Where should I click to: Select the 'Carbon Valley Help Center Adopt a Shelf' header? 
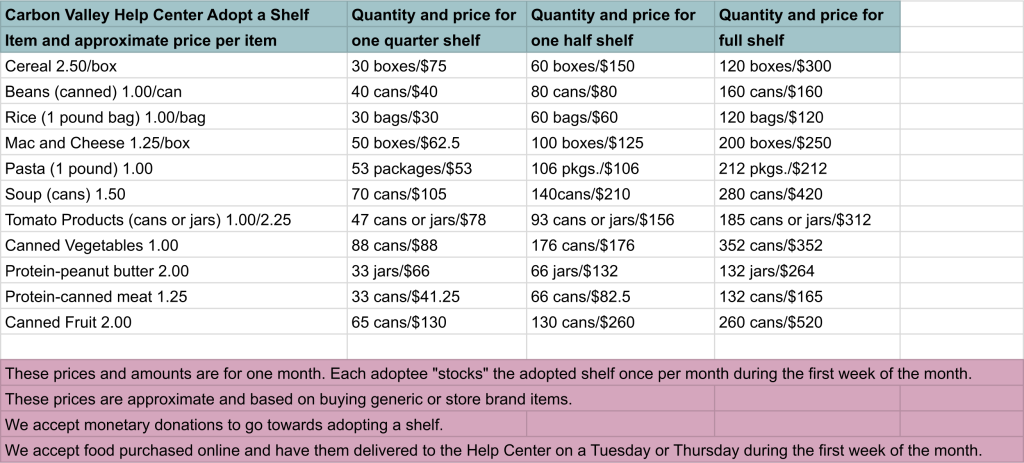(x=156, y=15)
